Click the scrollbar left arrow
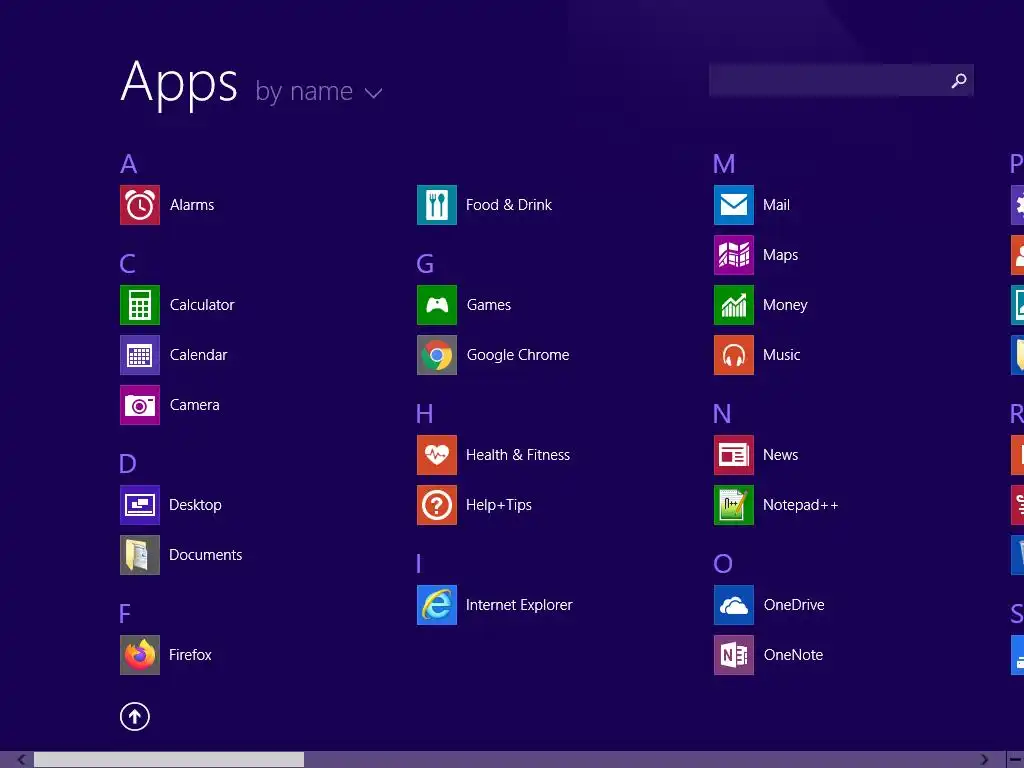The image size is (1024, 768). 22,760
